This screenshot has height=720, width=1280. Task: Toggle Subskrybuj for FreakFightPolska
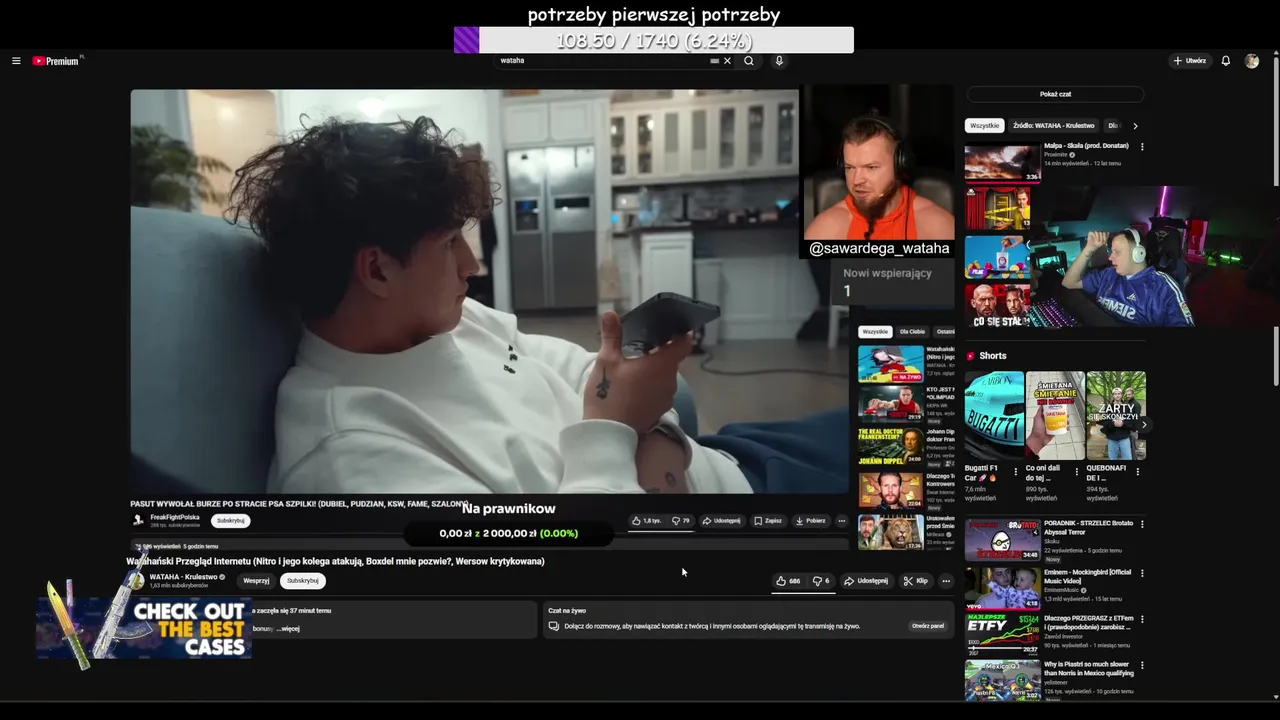coord(230,521)
